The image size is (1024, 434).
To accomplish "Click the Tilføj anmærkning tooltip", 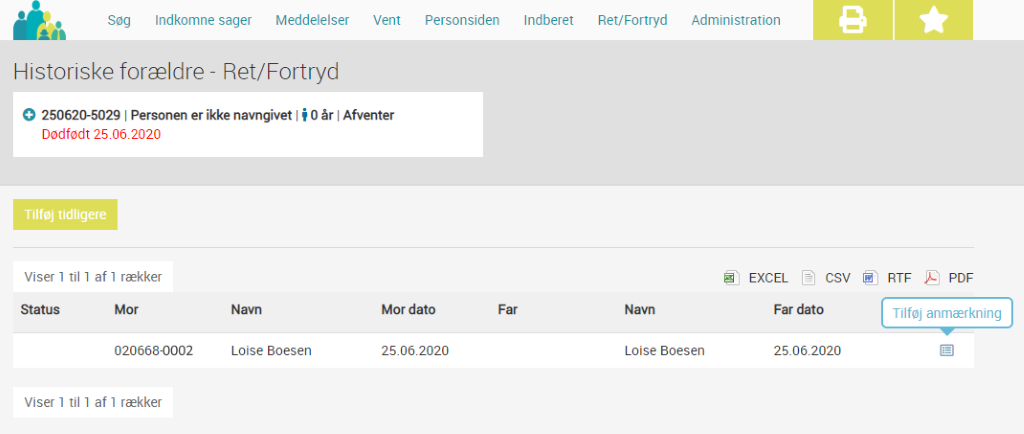I will (x=947, y=313).
